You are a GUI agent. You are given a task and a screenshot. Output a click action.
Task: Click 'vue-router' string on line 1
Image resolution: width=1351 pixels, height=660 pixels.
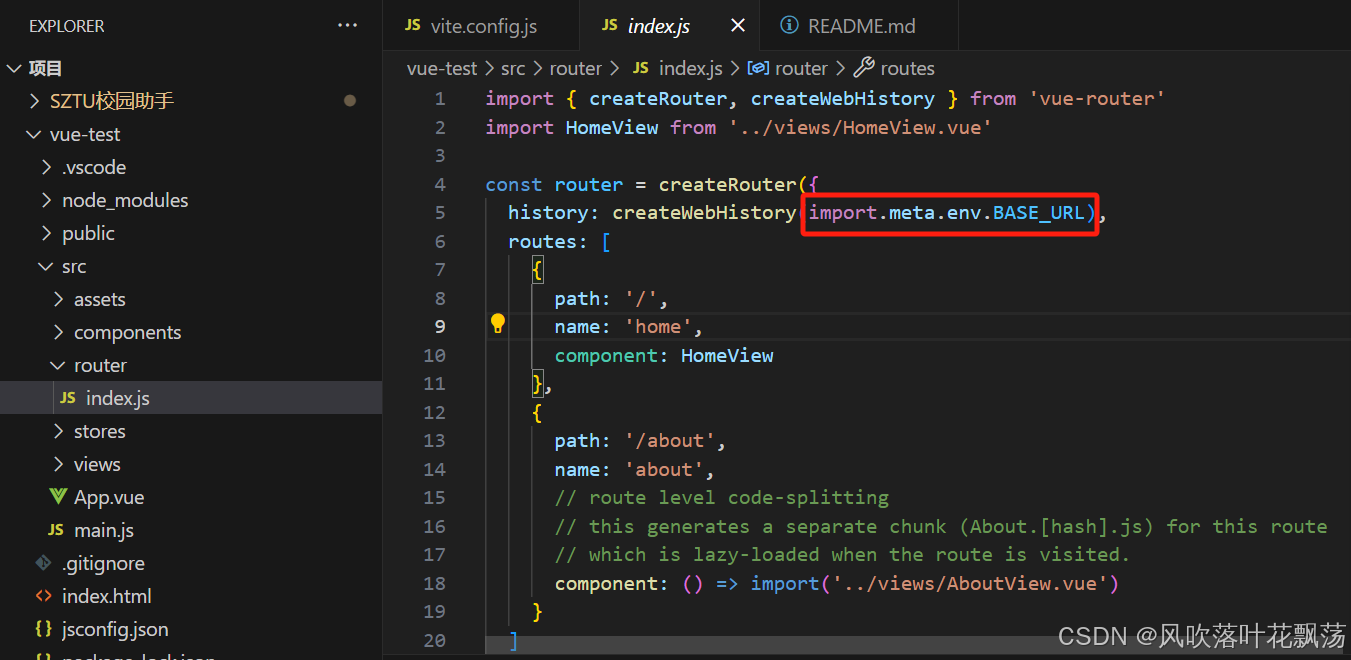1096,98
